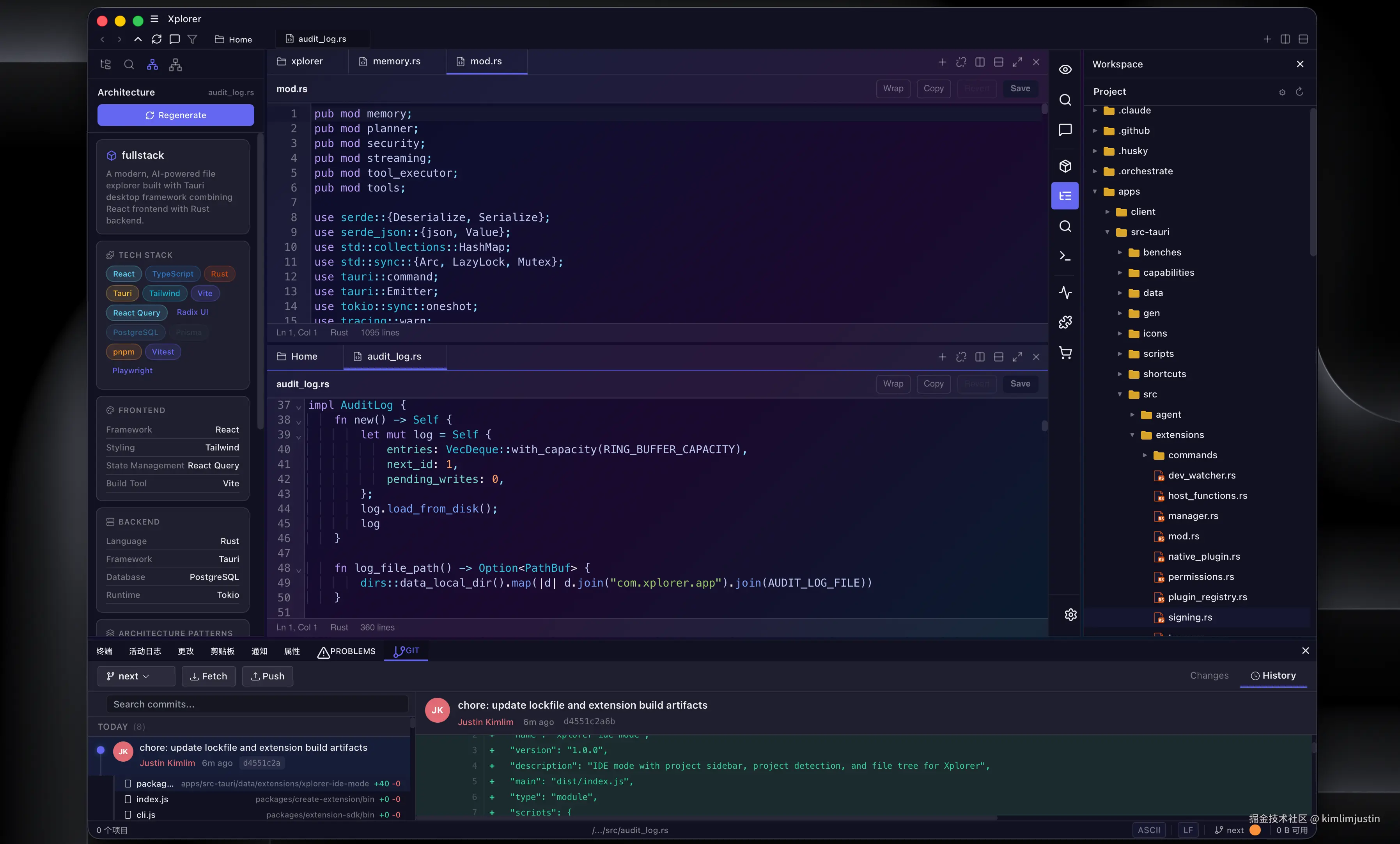Maximize the mod.rs editor with expand icon

[1017, 62]
